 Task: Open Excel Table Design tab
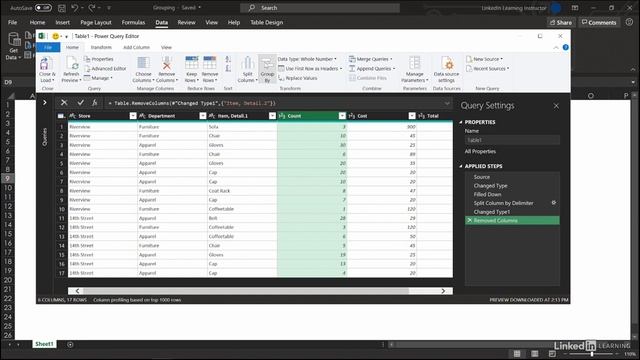click(267, 22)
